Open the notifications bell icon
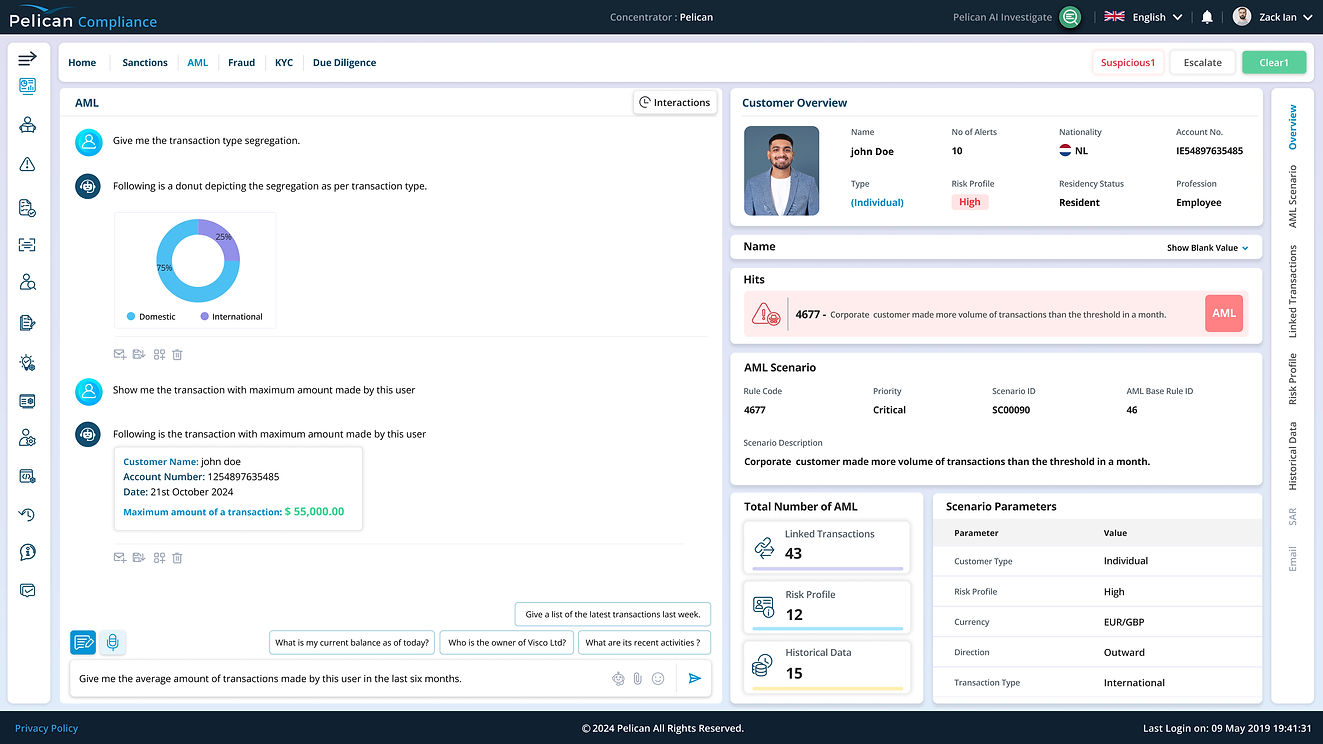Viewport: 1323px width, 744px height. (x=1207, y=17)
